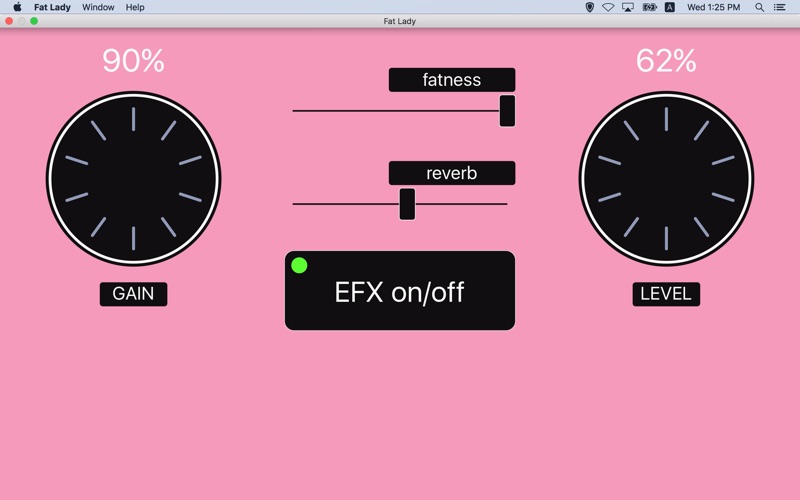This screenshot has width=800, height=500.
Task: Open the AirPlay display menu
Action: pyautogui.click(x=628, y=7)
